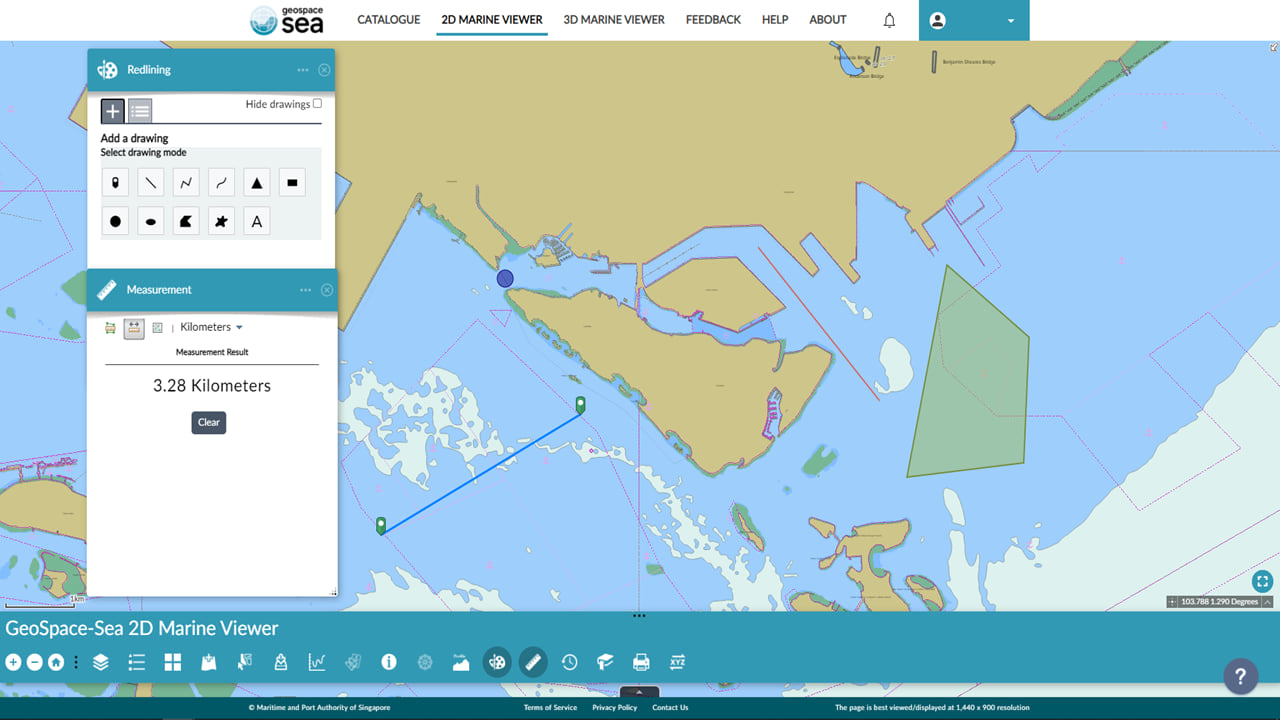The image size is (1280, 720).
Task: Close the Redlining panel
Action: 324,70
